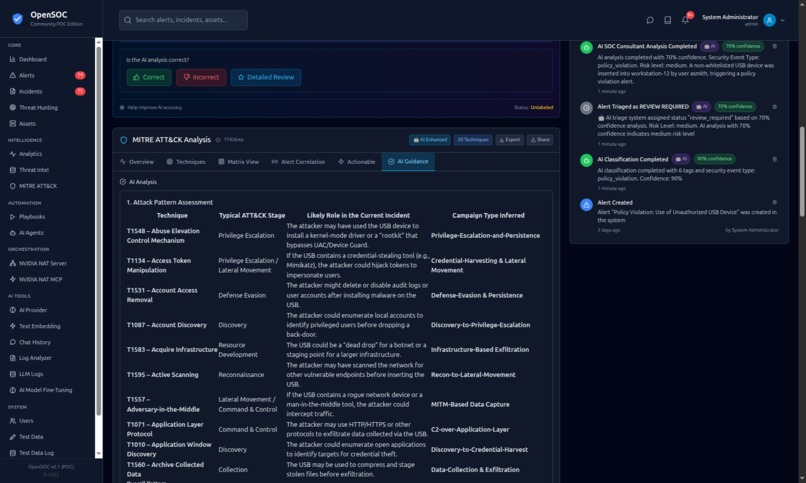Viewport: 806px width, 483px height.
Task: Click the T1087 Account Discovery cell
Action: point(171,325)
